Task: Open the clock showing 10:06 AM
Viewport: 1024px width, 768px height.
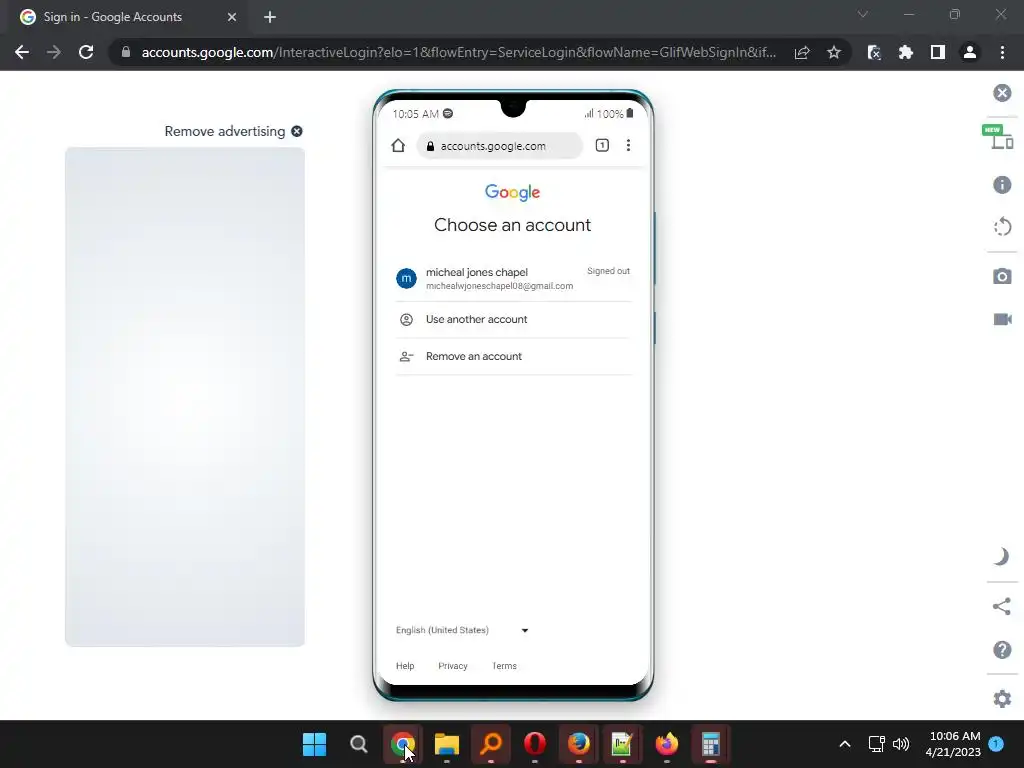Action: [953, 744]
